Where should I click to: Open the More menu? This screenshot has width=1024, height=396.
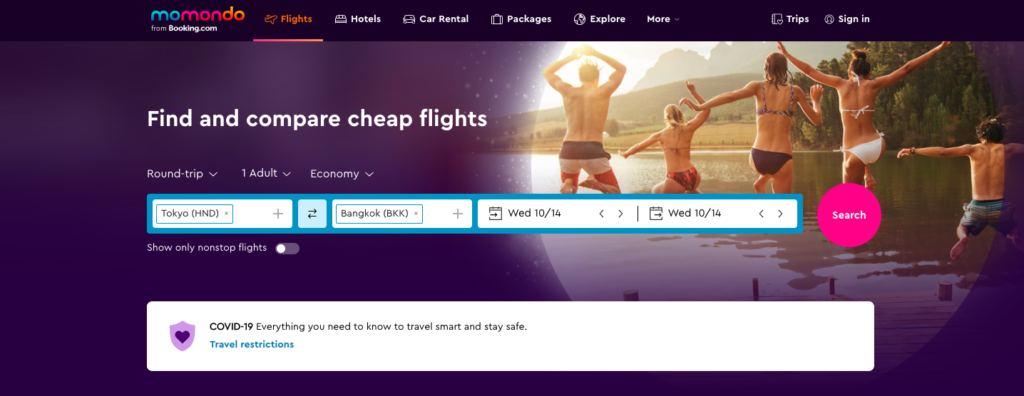pyautogui.click(x=663, y=19)
